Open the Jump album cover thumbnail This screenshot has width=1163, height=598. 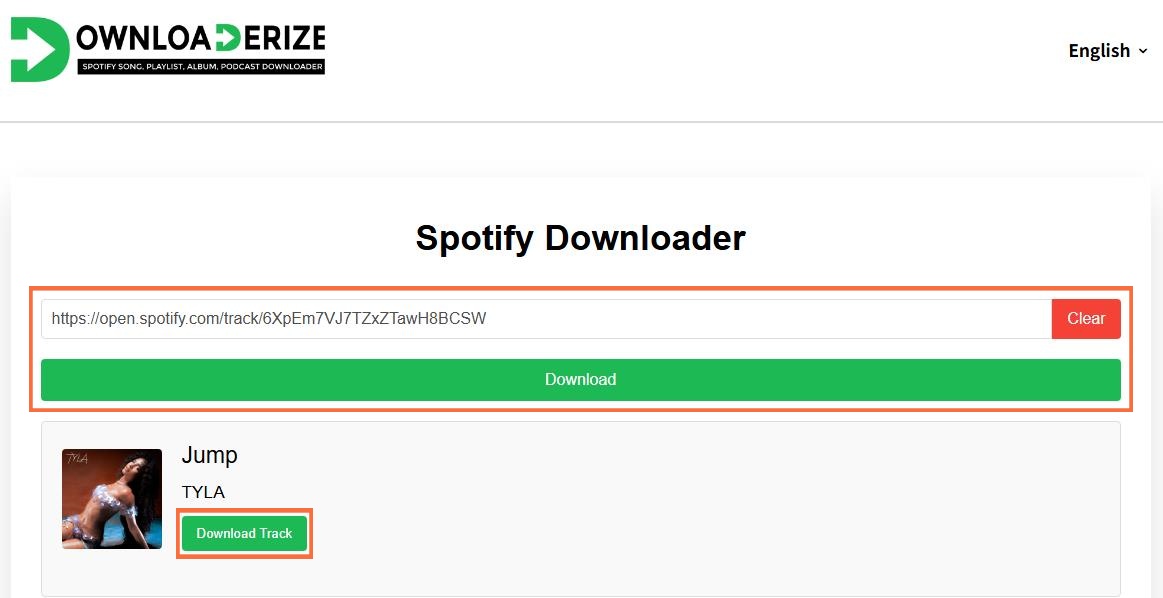[x=112, y=499]
